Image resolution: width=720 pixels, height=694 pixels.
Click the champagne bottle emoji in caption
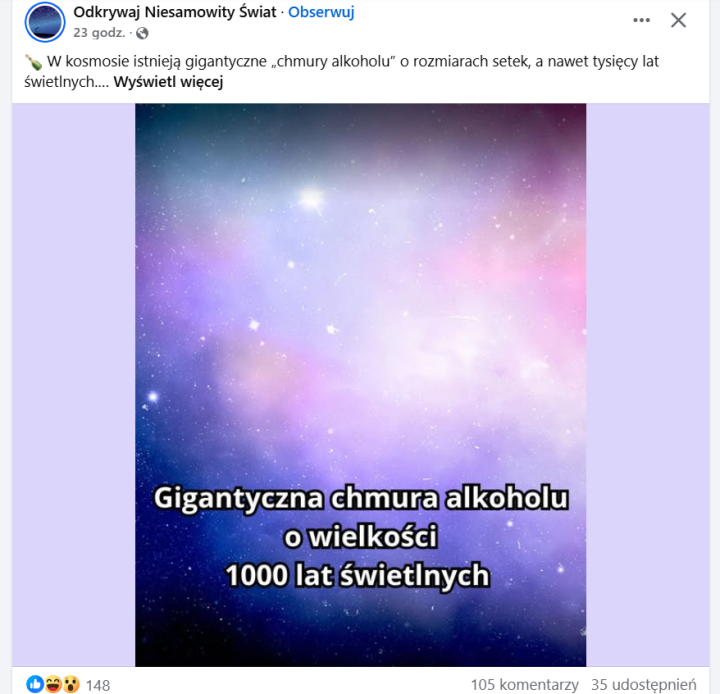coord(34,62)
